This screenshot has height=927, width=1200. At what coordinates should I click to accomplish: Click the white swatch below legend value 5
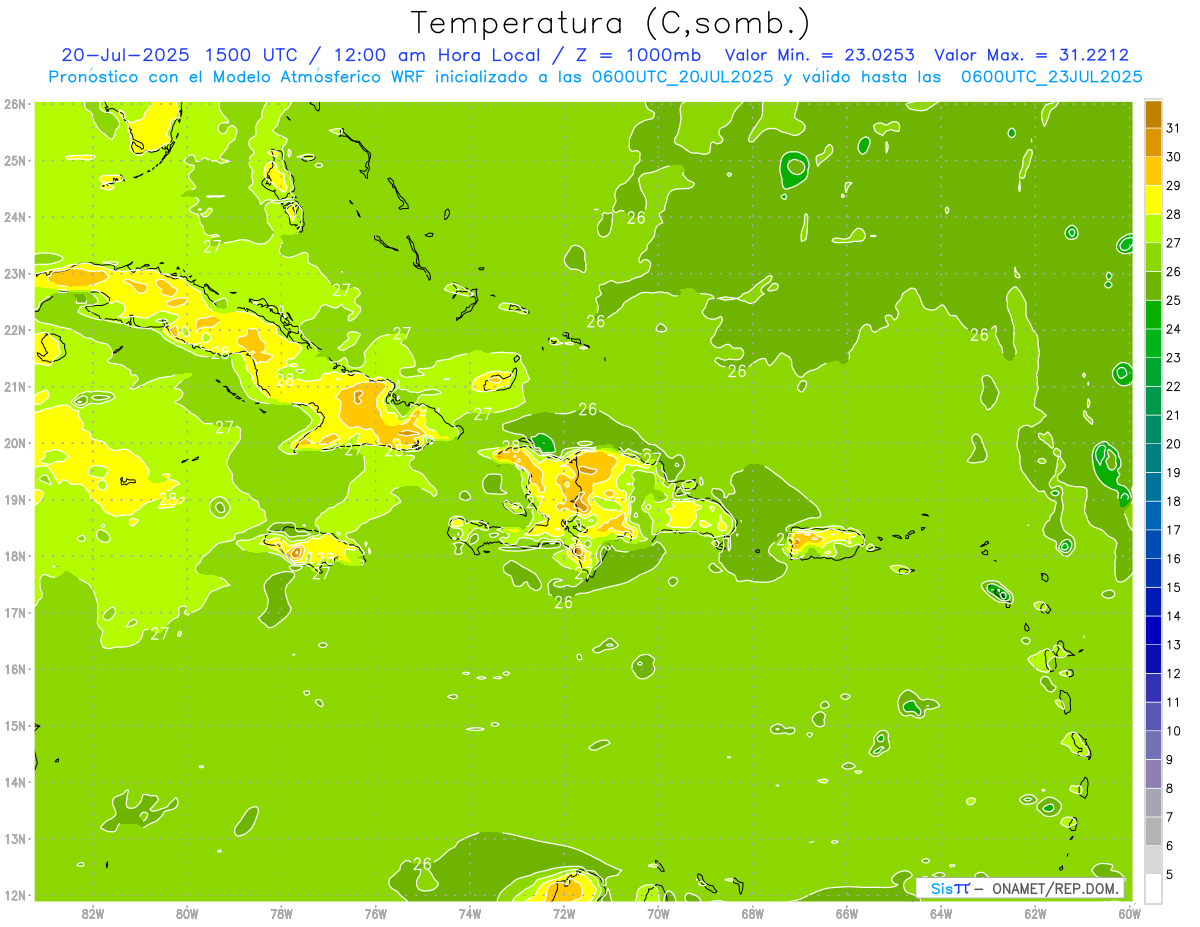point(1153,888)
